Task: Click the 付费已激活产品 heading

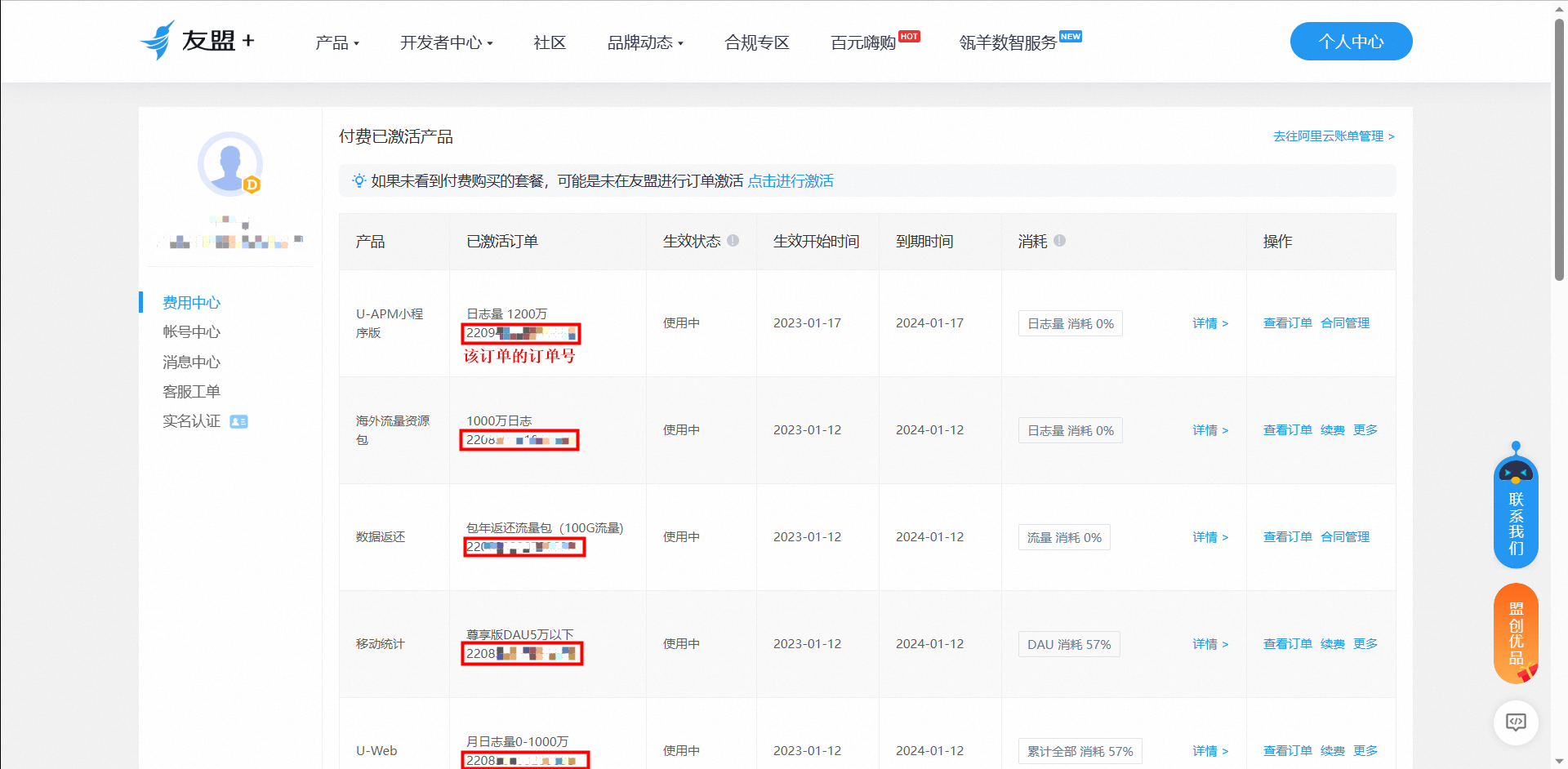Action: [x=396, y=136]
